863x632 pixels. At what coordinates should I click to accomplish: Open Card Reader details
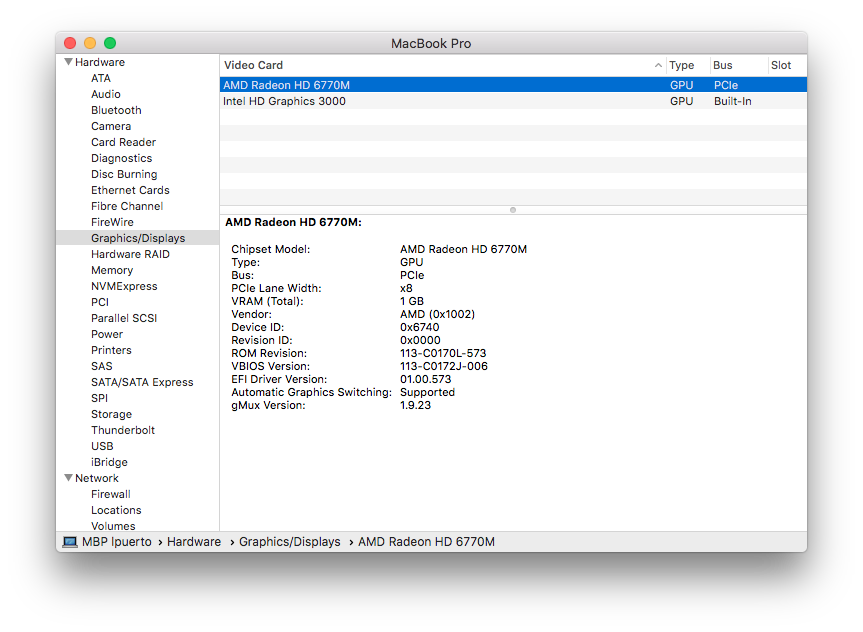coord(123,142)
